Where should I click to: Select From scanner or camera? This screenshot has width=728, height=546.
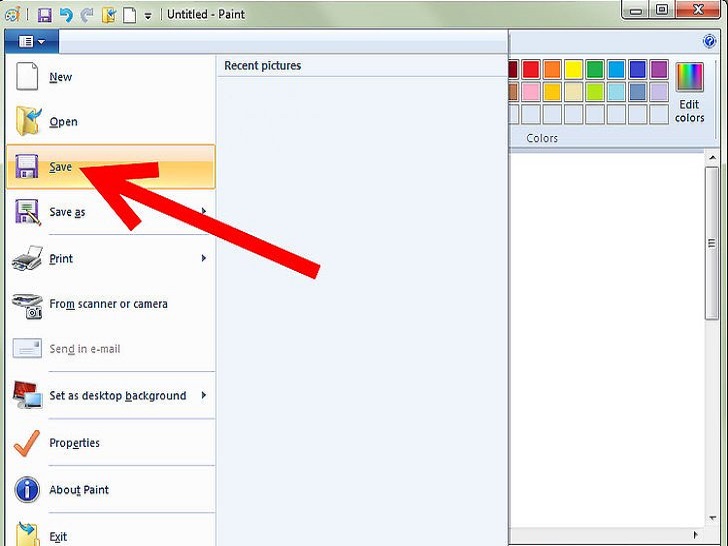pos(110,304)
